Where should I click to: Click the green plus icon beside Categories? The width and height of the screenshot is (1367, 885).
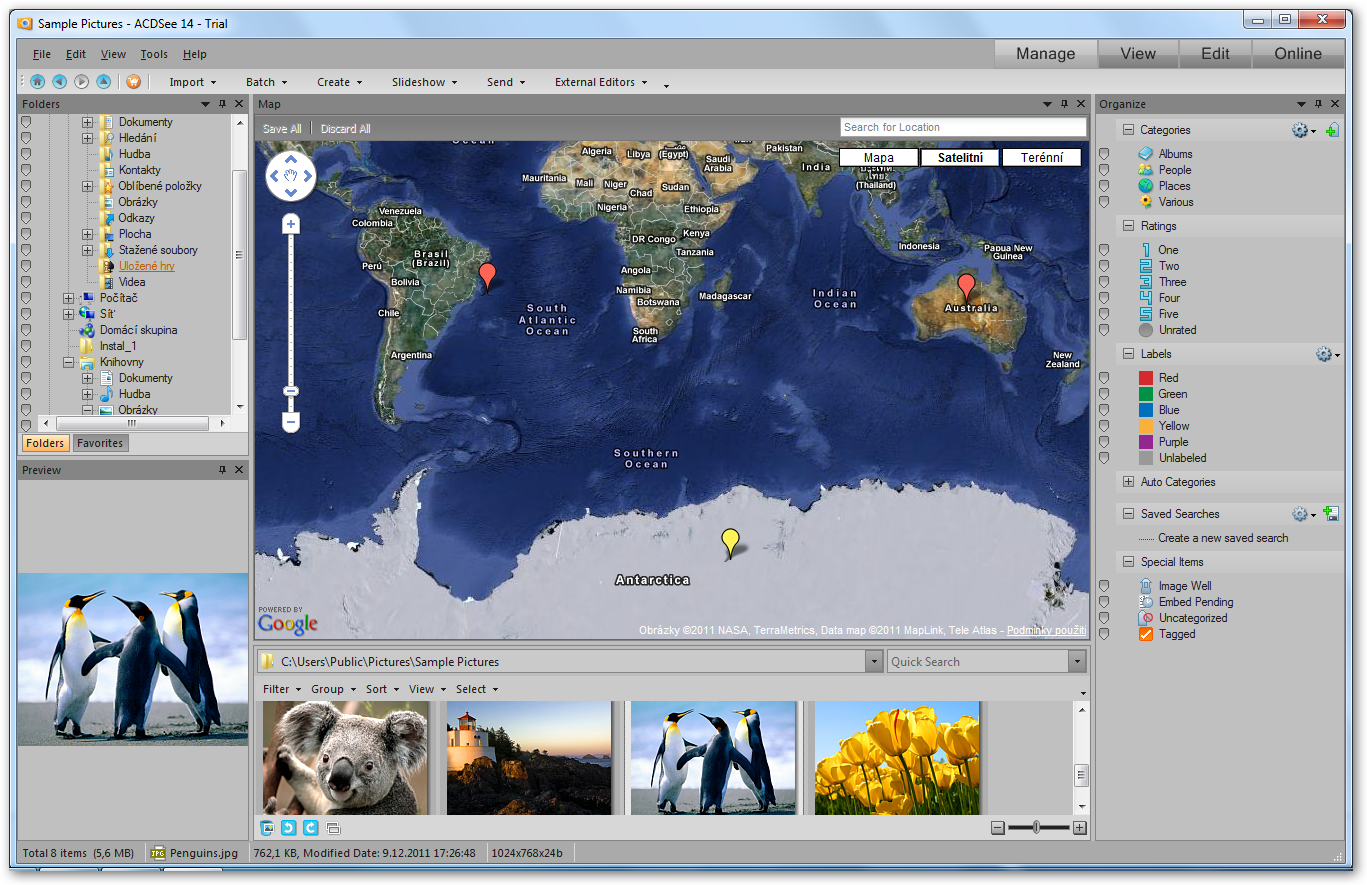1332,130
